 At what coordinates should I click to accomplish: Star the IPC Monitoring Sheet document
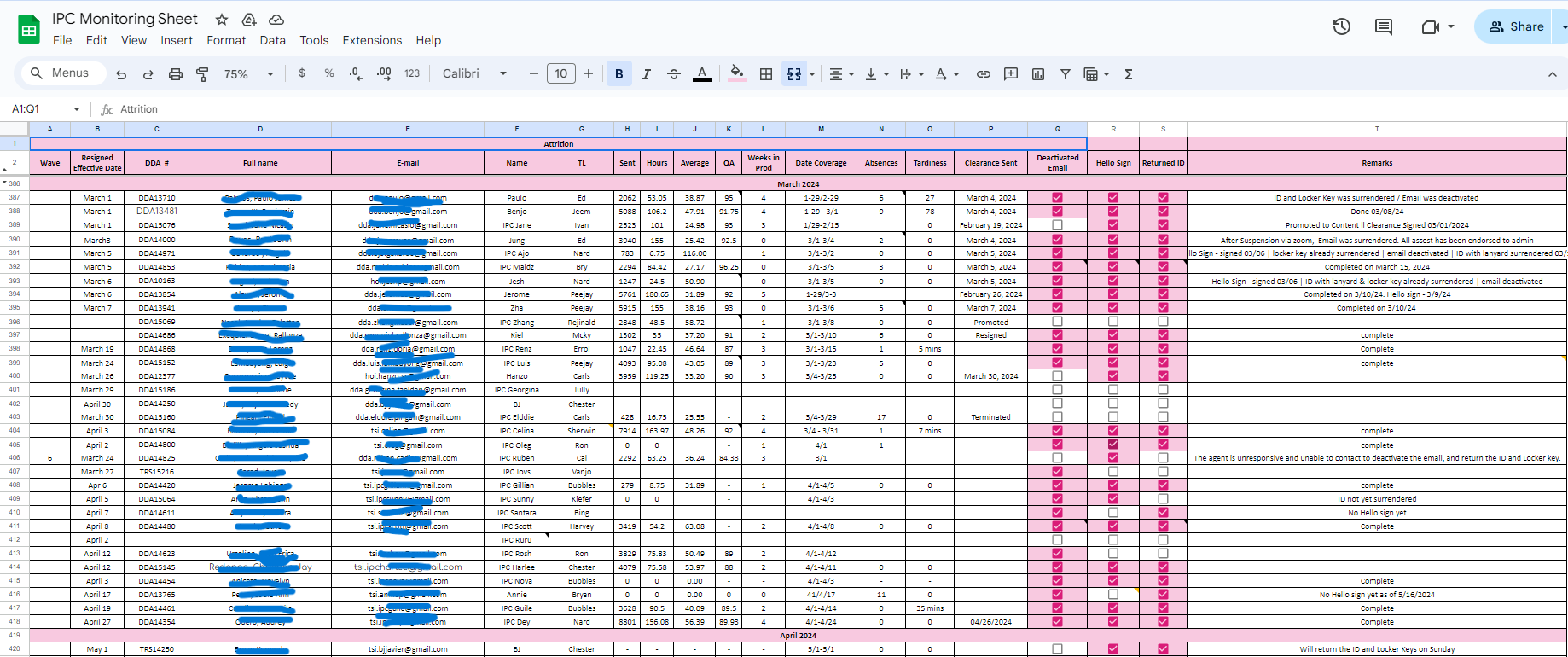pyautogui.click(x=222, y=20)
